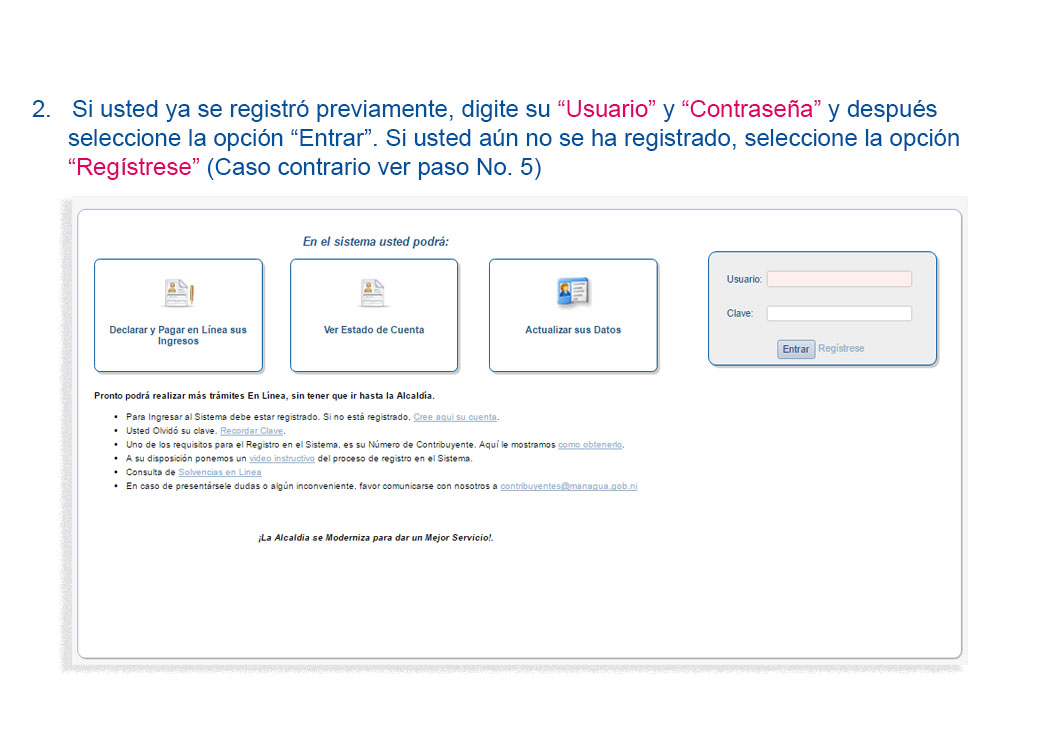Viewport: 1040px width, 730px height.
Task: Open the 'Declarar y Pagar en Línea sus Ingresos' label
Action: (x=178, y=335)
